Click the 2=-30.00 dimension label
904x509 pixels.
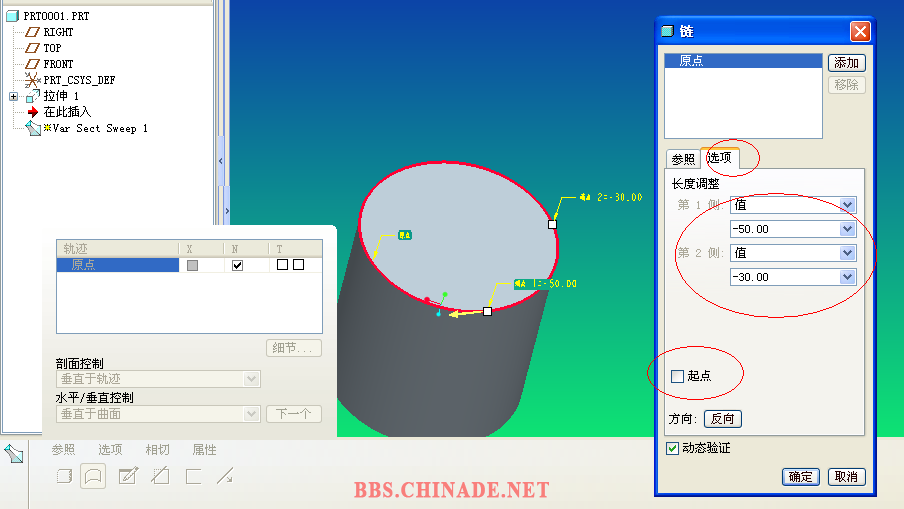[611, 198]
